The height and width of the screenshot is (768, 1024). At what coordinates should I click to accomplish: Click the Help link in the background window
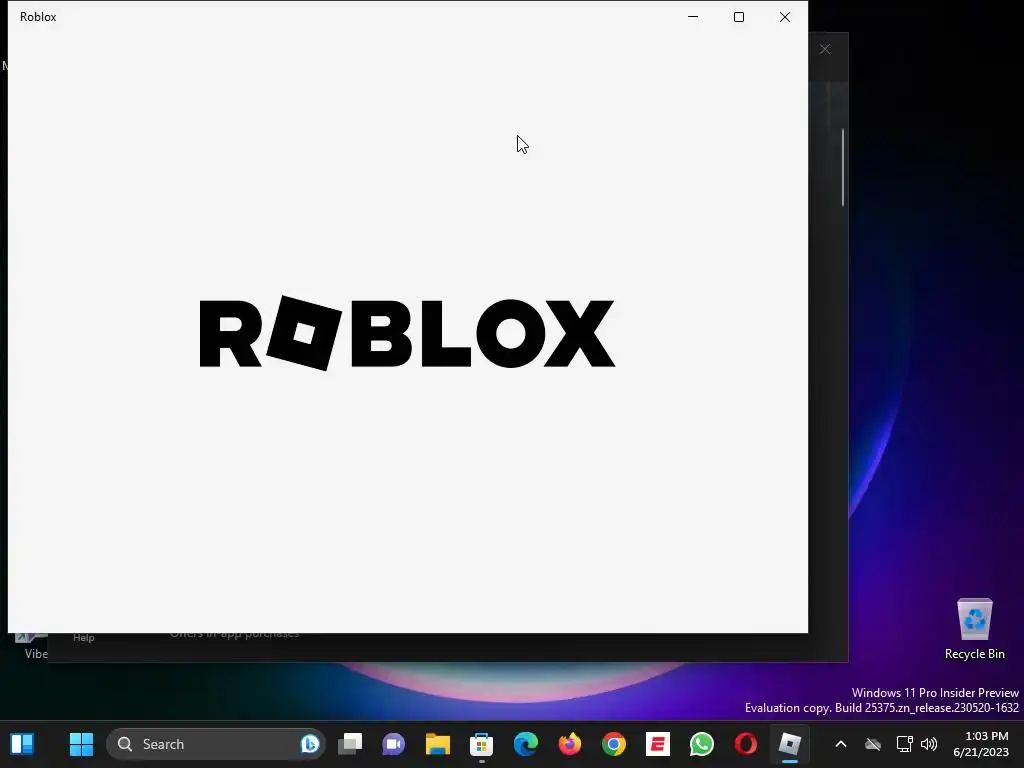pos(84,637)
